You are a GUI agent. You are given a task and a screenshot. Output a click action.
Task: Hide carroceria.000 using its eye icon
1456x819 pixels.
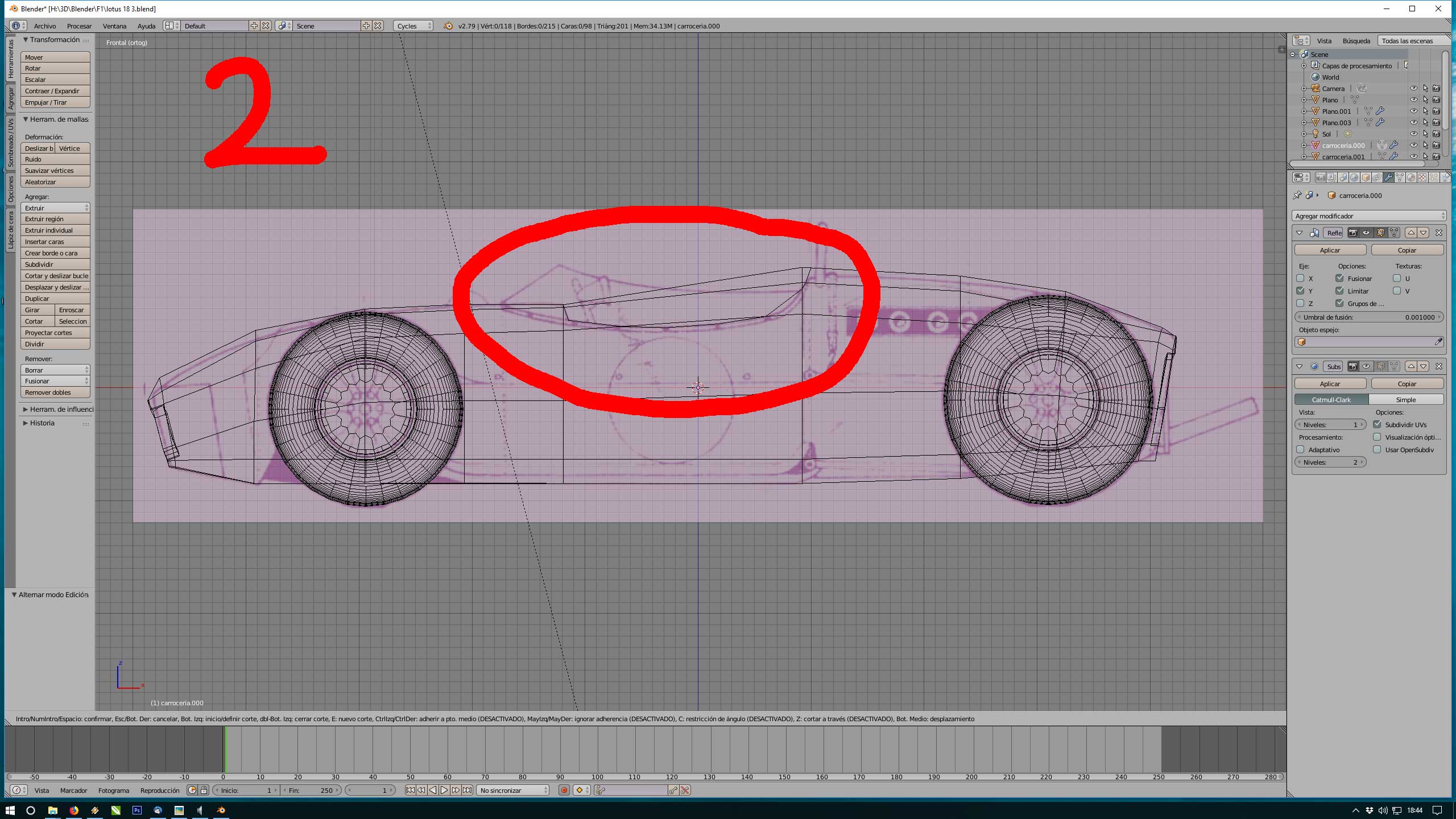[x=1413, y=145]
